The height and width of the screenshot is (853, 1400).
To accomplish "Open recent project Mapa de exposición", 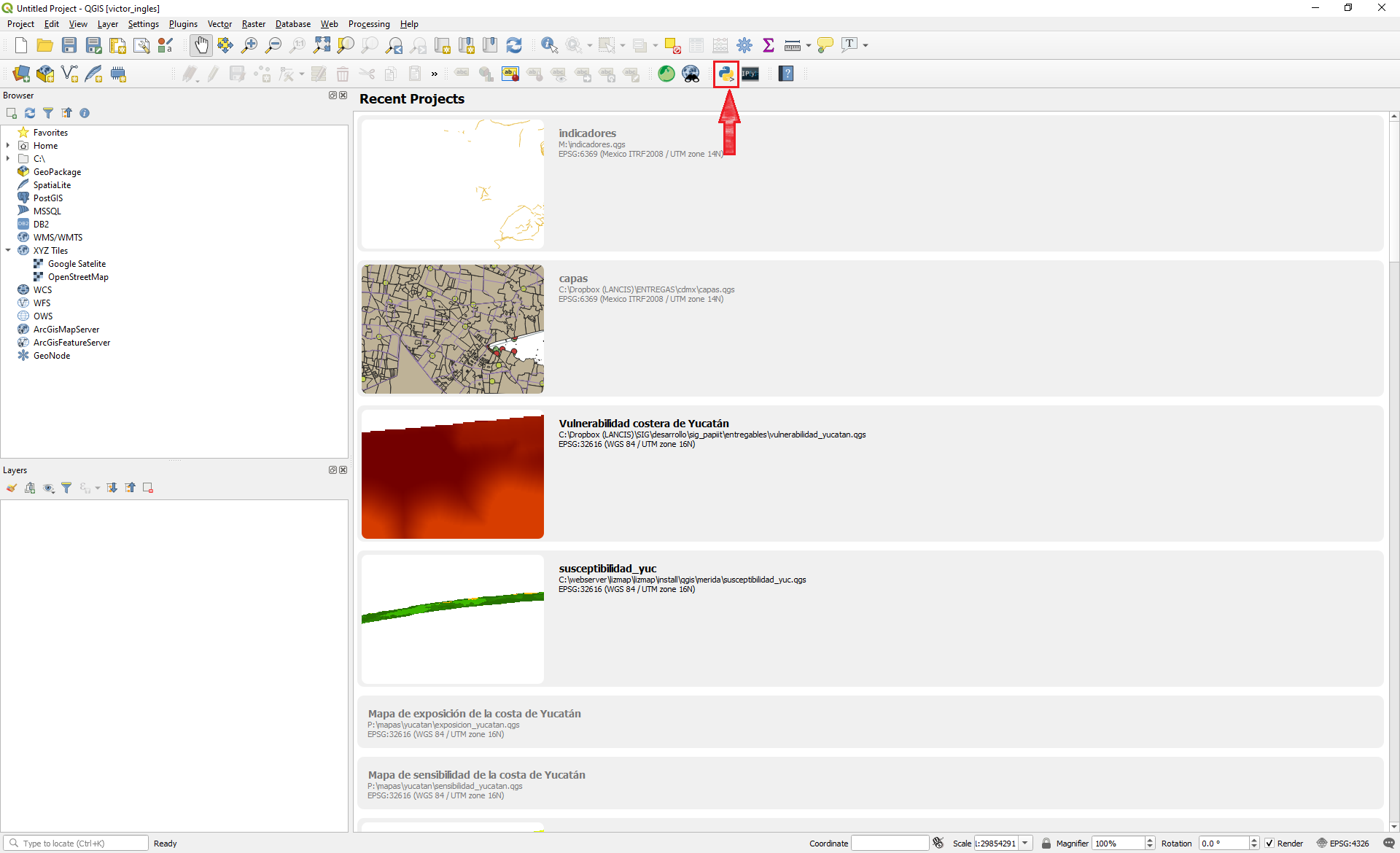I will (x=871, y=722).
